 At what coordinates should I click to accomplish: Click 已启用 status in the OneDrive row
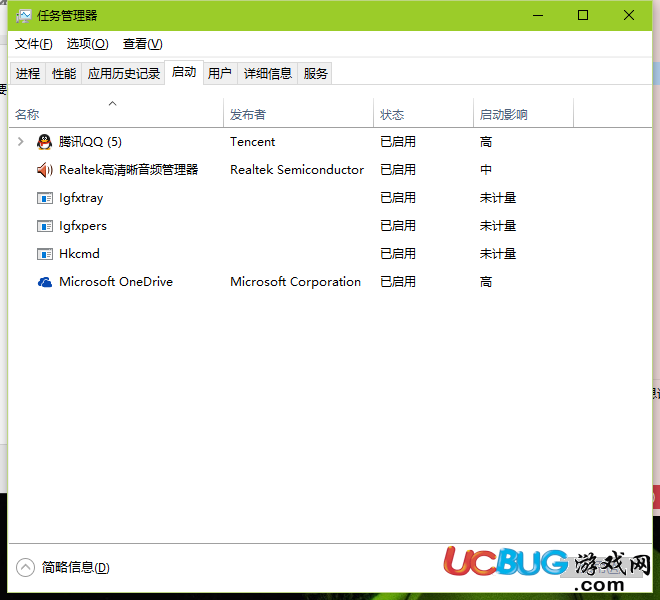pos(398,282)
